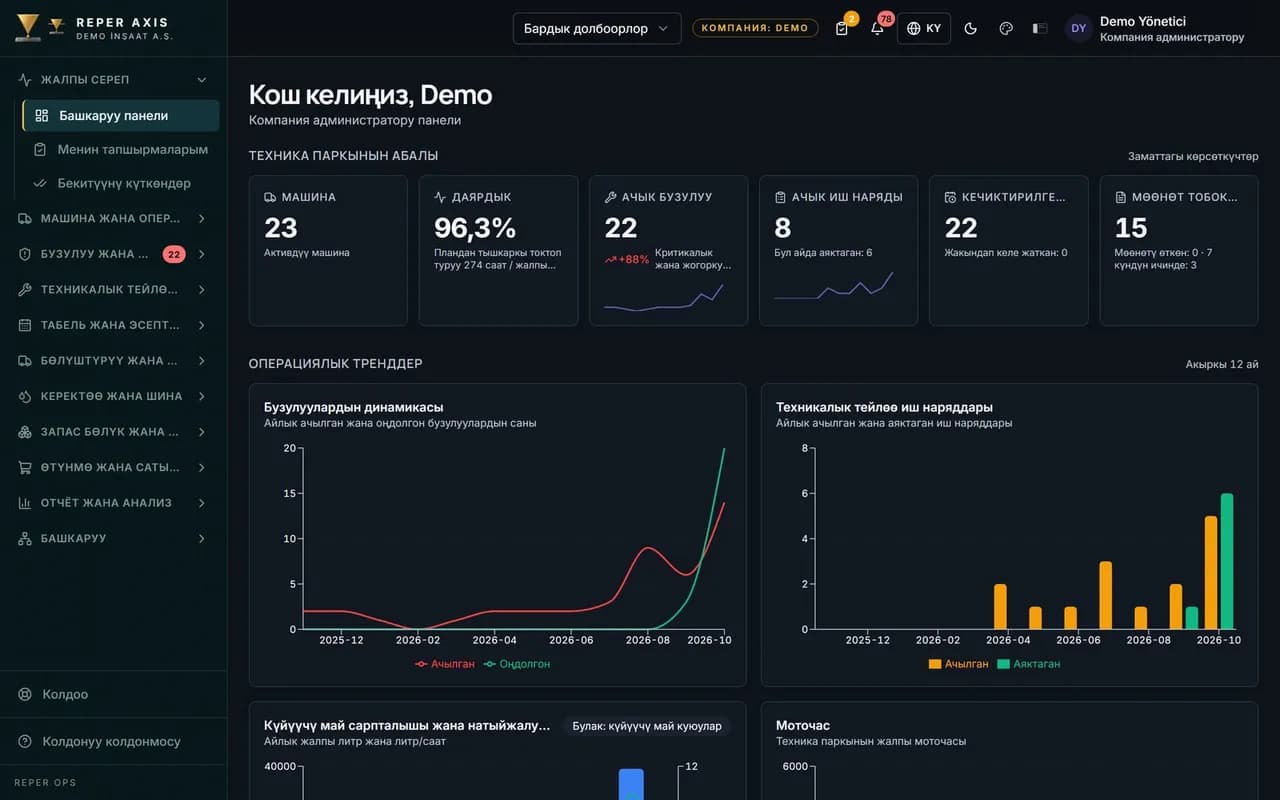Open the ОТЧЁТ ЖАНА АНАЛИЗ menu label
This screenshot has width=1280, height=800.
(106, 503)
